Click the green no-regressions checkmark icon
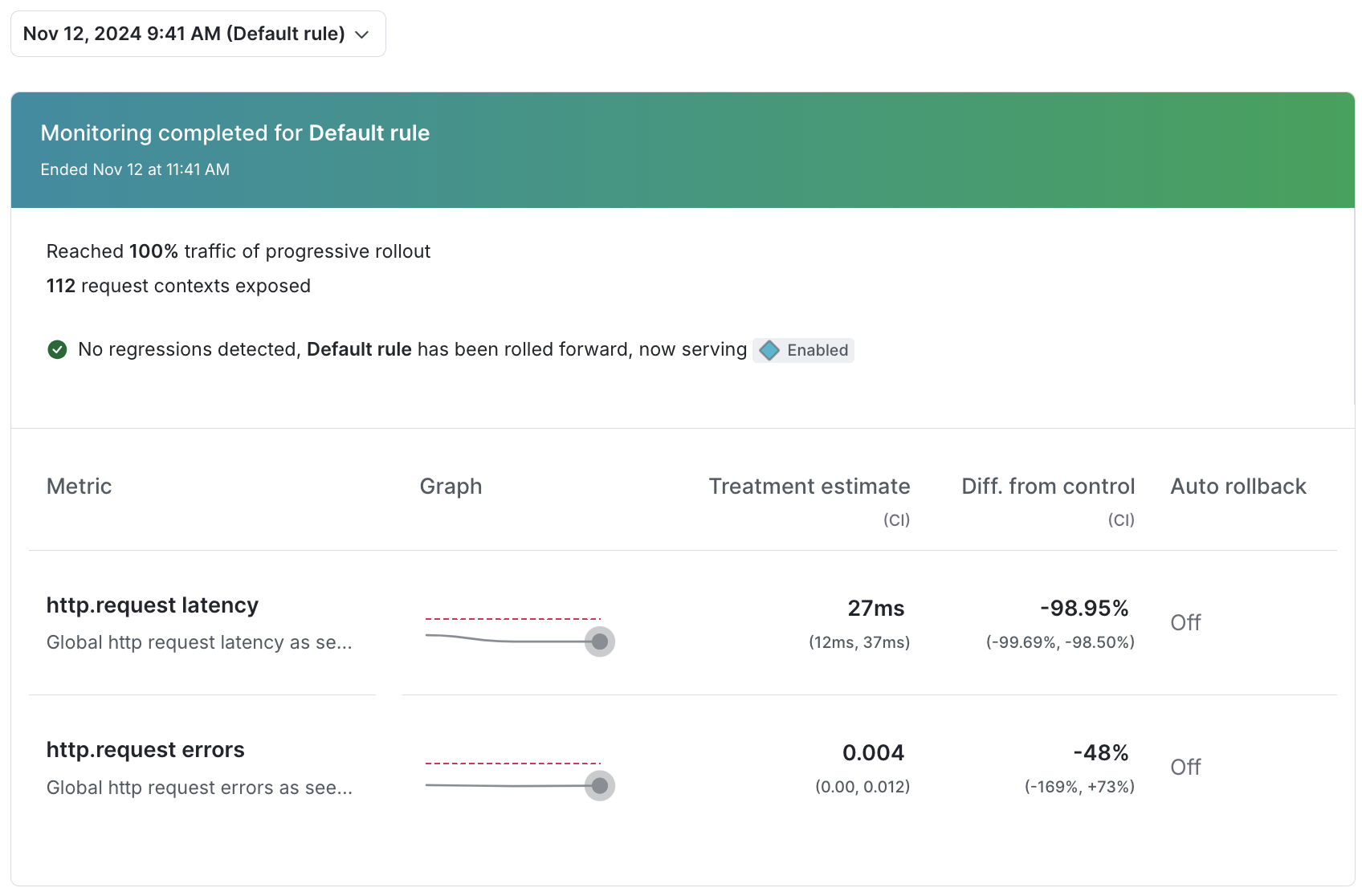 point(57,350)
